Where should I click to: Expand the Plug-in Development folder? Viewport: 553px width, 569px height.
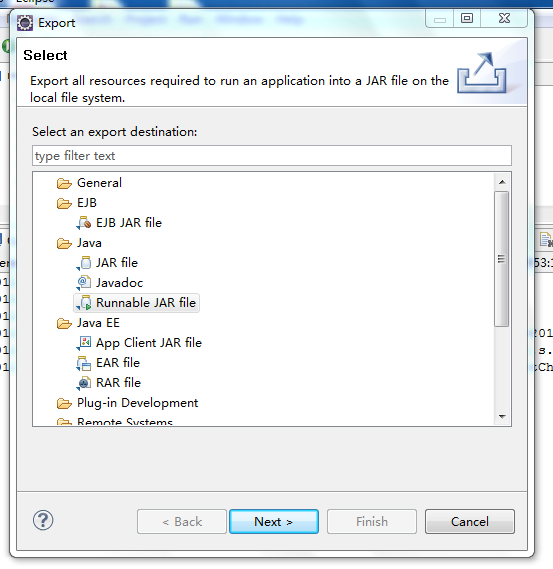click(x=64, y=403)
